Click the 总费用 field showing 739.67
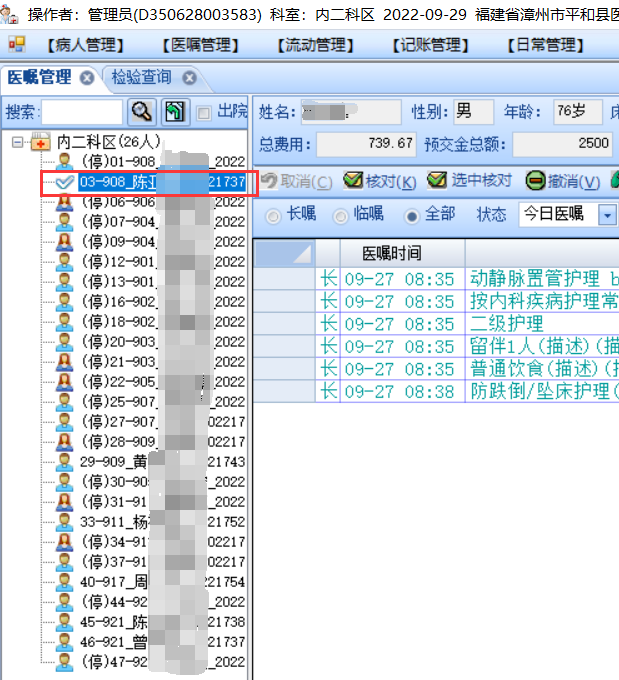This screenshot has height=680, width=619. pyautogui.click(x=367, y=144)
